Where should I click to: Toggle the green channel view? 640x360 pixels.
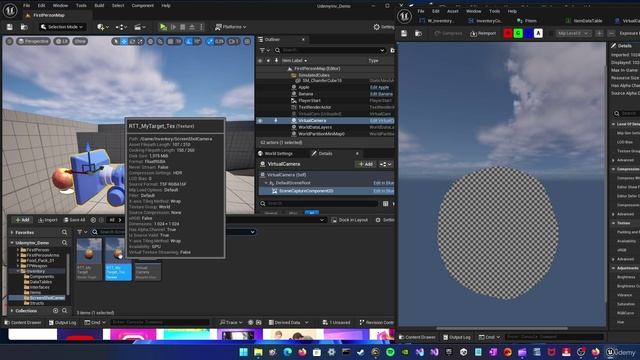[518, 33]
